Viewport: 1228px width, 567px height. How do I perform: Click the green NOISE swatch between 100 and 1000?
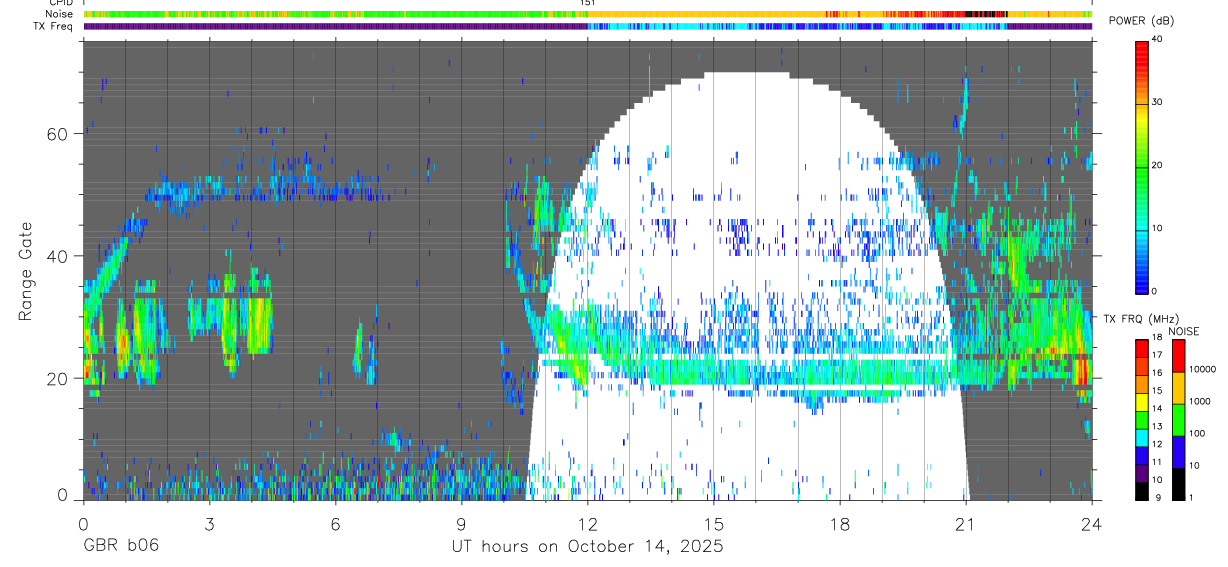[x=1179, y=420]
